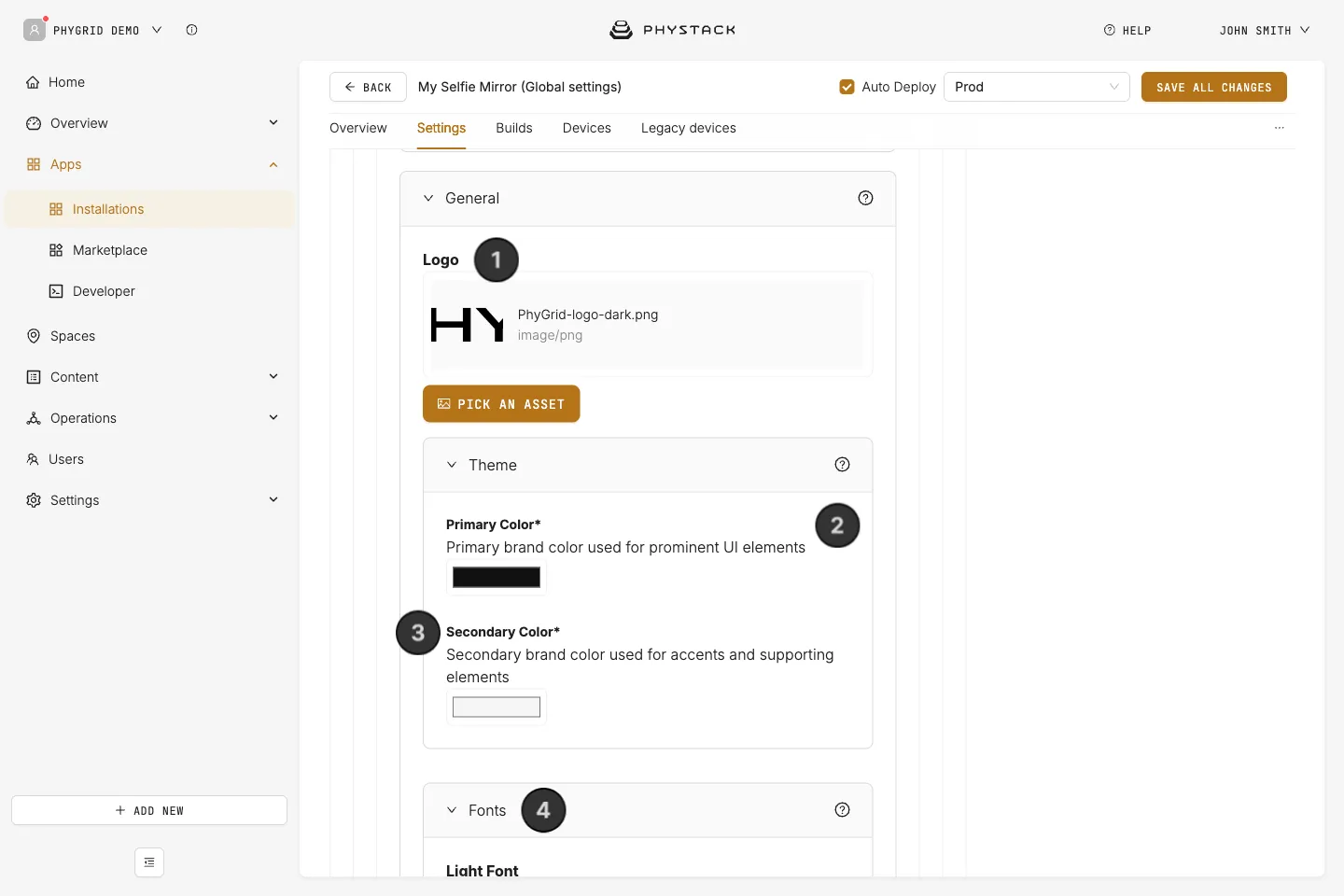Click the Pick an Asset button

pyautogui.click(x=501, y=404)
